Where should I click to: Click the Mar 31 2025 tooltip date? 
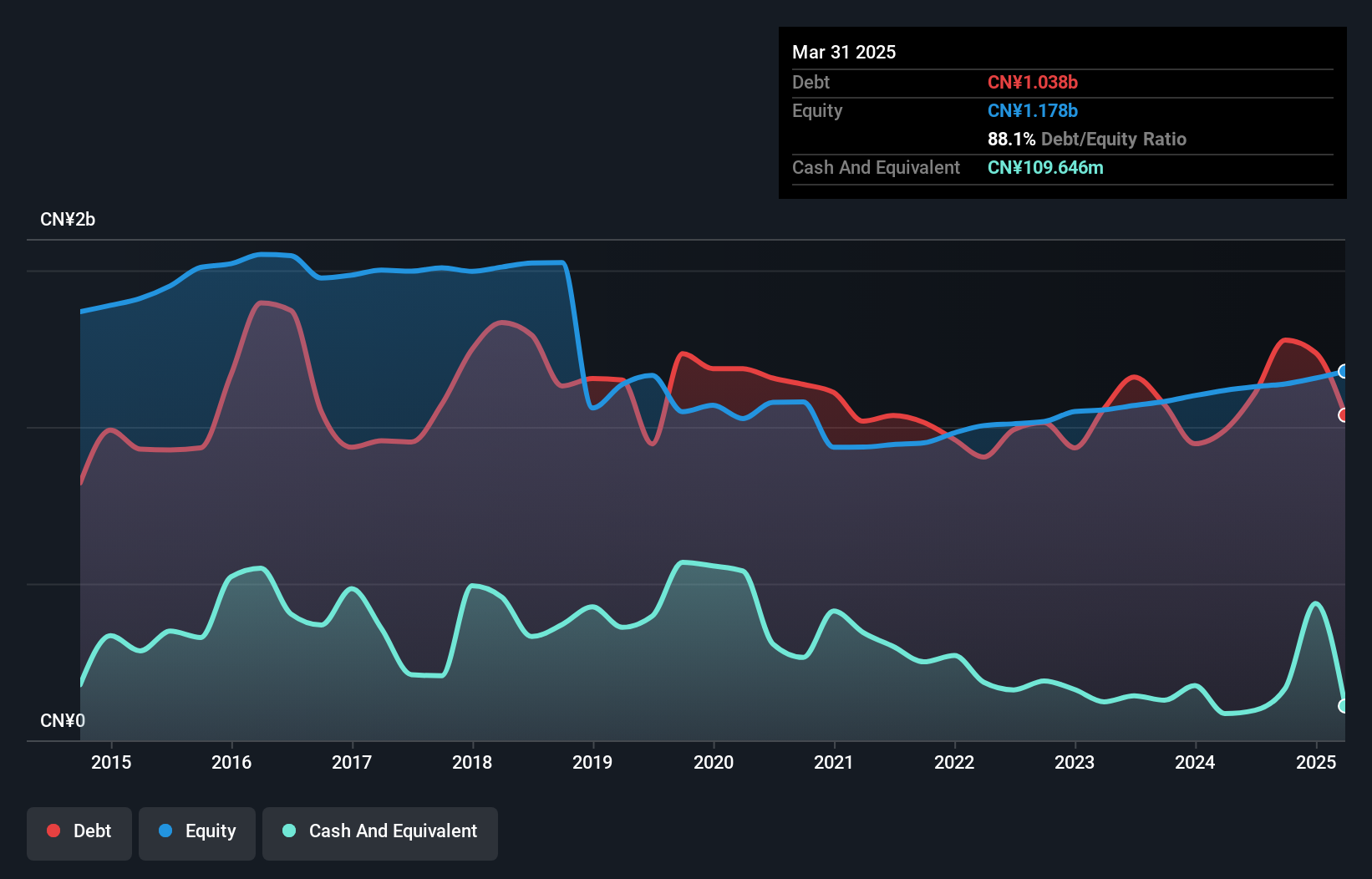(844, 52)
